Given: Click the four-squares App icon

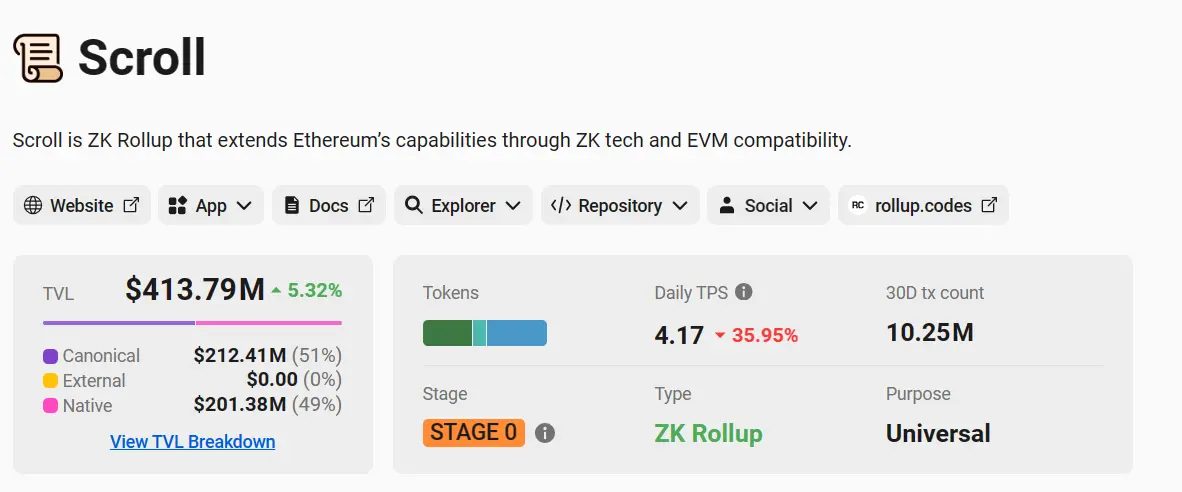Looking at the screenshot, I should 178,206.
